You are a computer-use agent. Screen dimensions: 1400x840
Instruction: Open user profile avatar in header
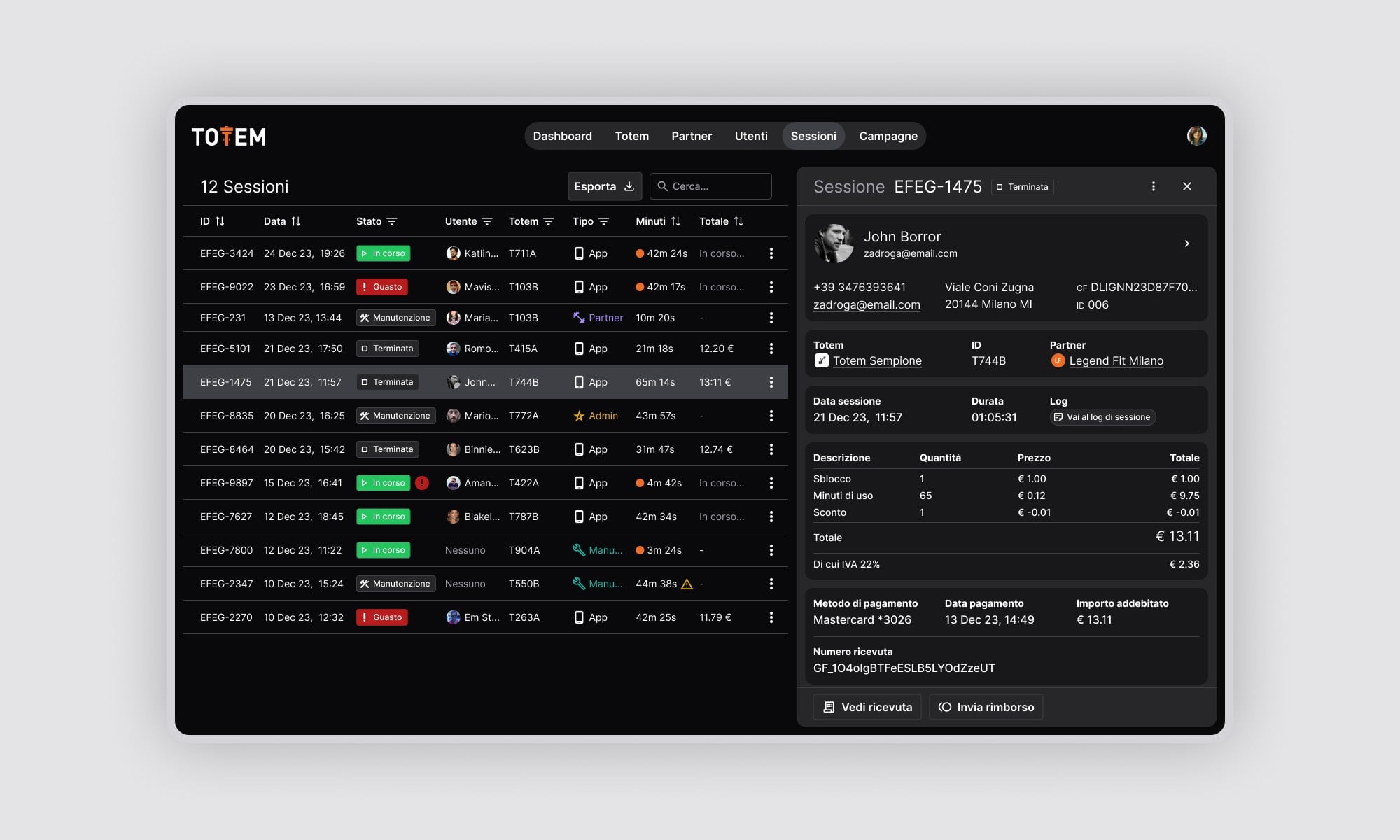pos(1196,136)
